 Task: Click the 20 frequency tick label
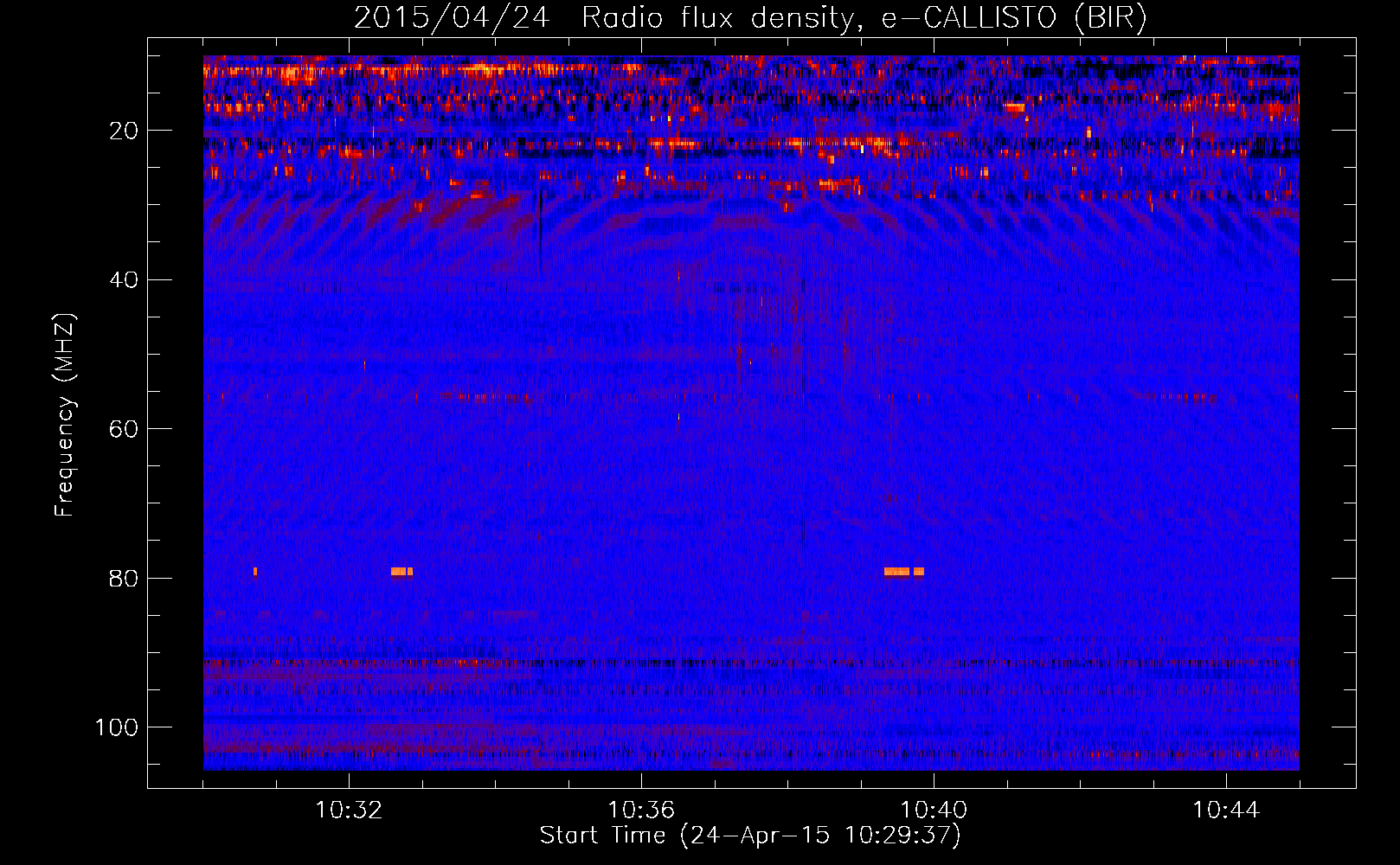pyautogui.click(x=124, y=131)
